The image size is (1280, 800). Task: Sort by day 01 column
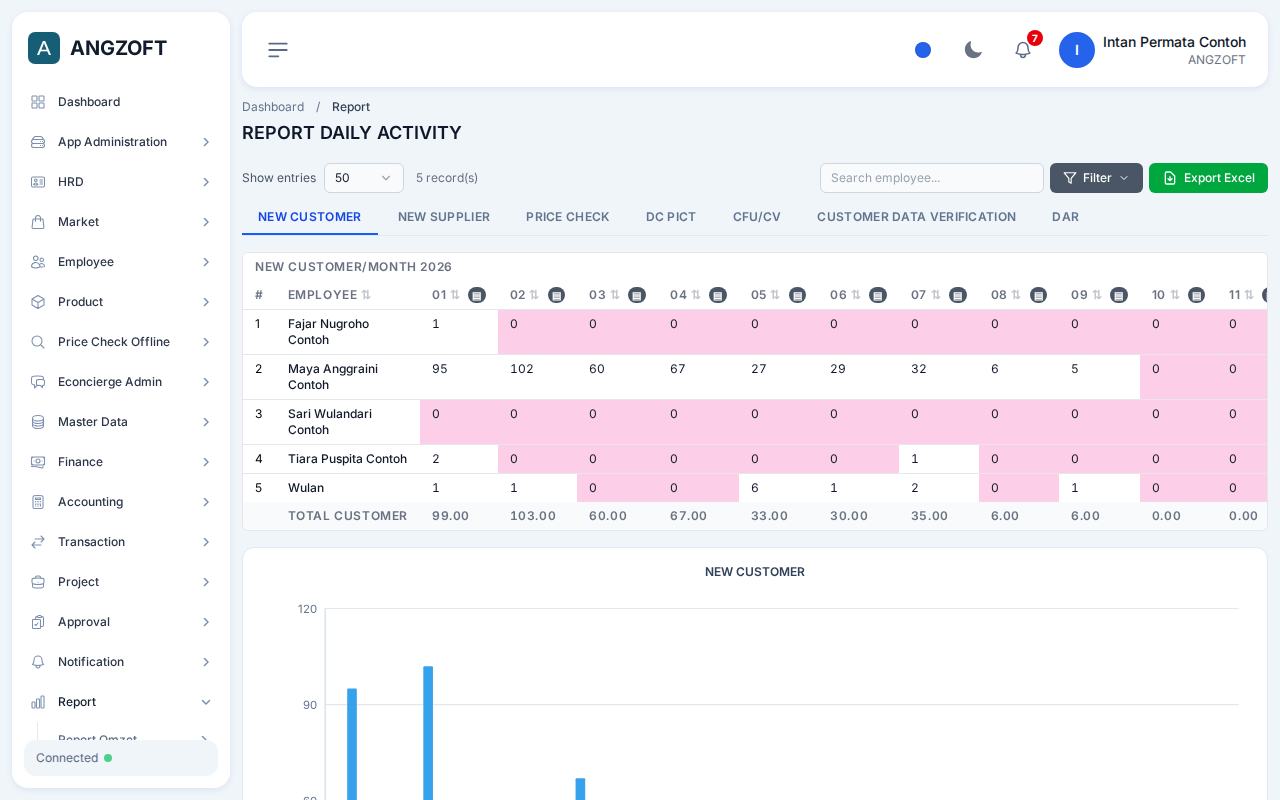[455, 295]
